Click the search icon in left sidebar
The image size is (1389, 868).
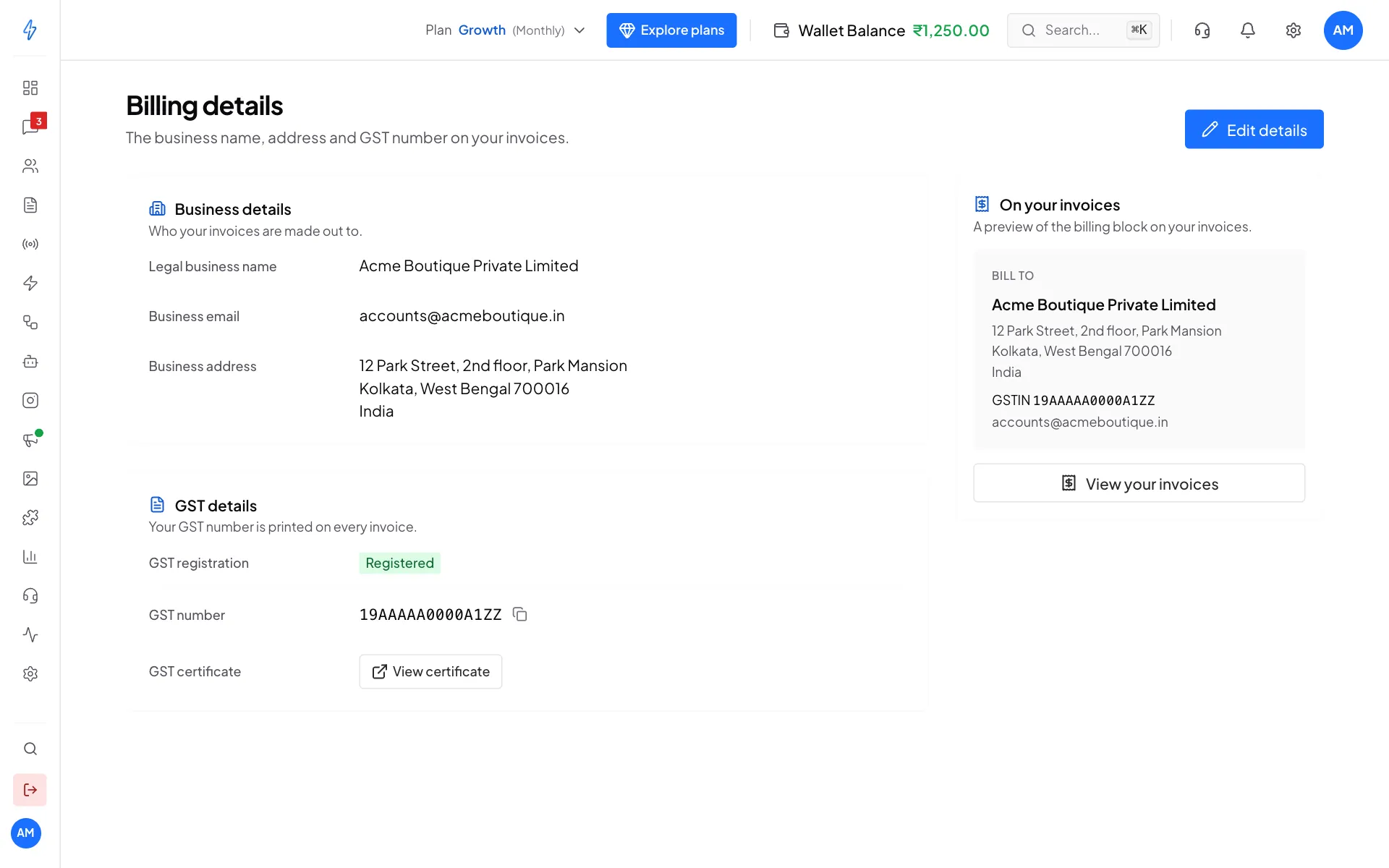pos(30,749)
